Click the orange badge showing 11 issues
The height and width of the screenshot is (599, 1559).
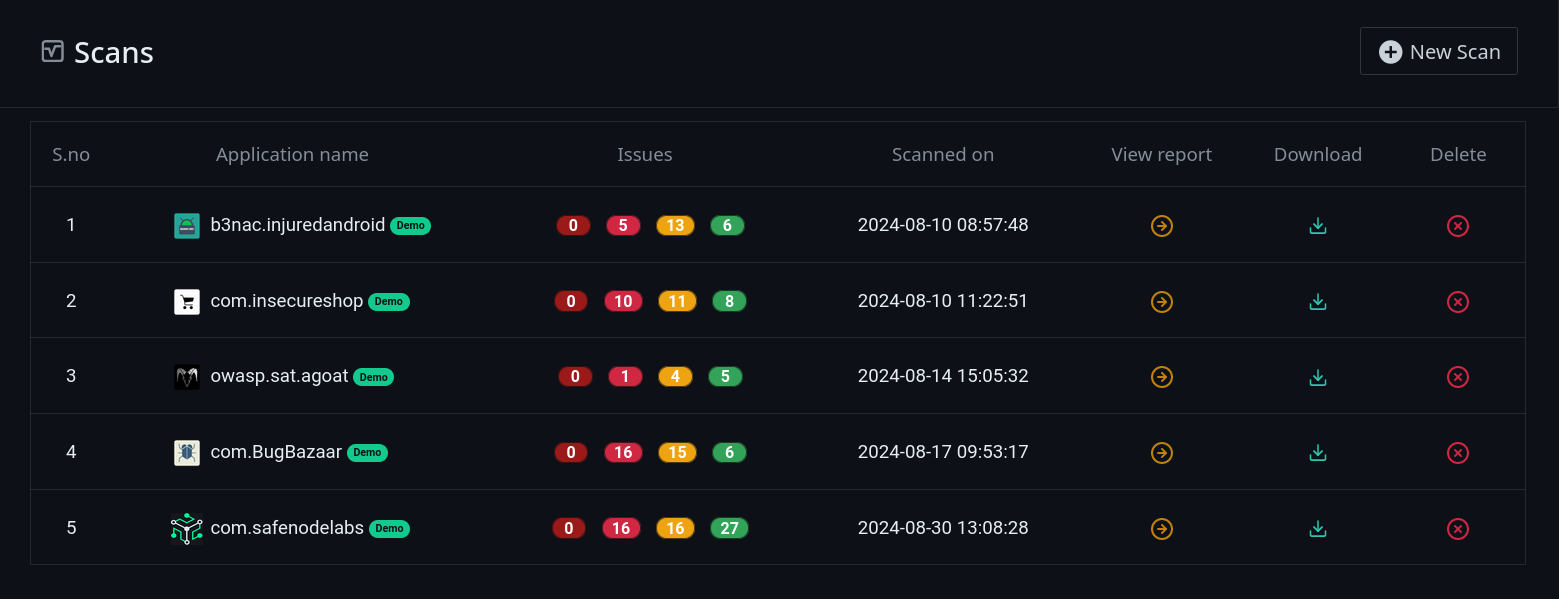coord(677,301)
